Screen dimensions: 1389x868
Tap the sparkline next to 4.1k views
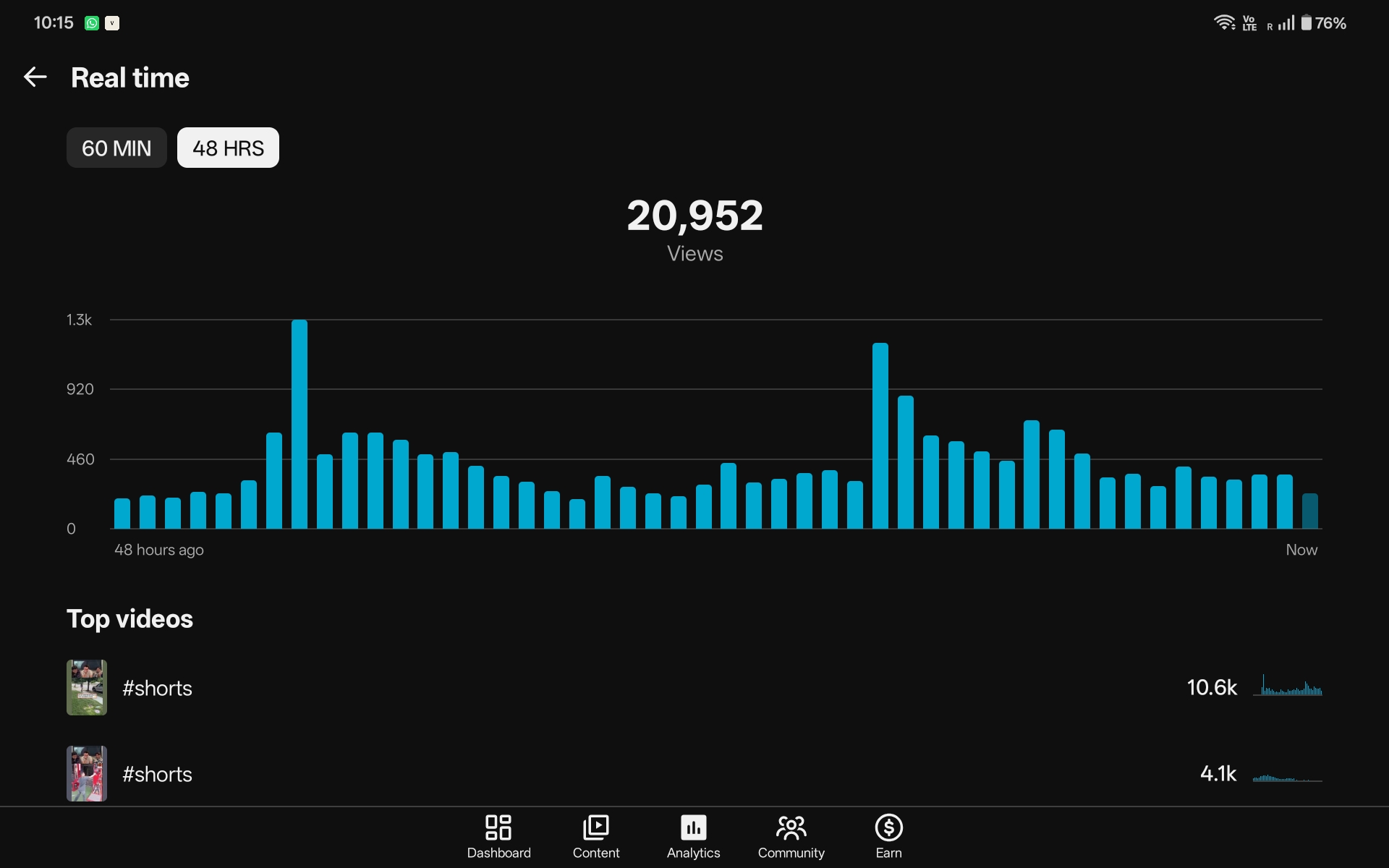coord(1288,778)
